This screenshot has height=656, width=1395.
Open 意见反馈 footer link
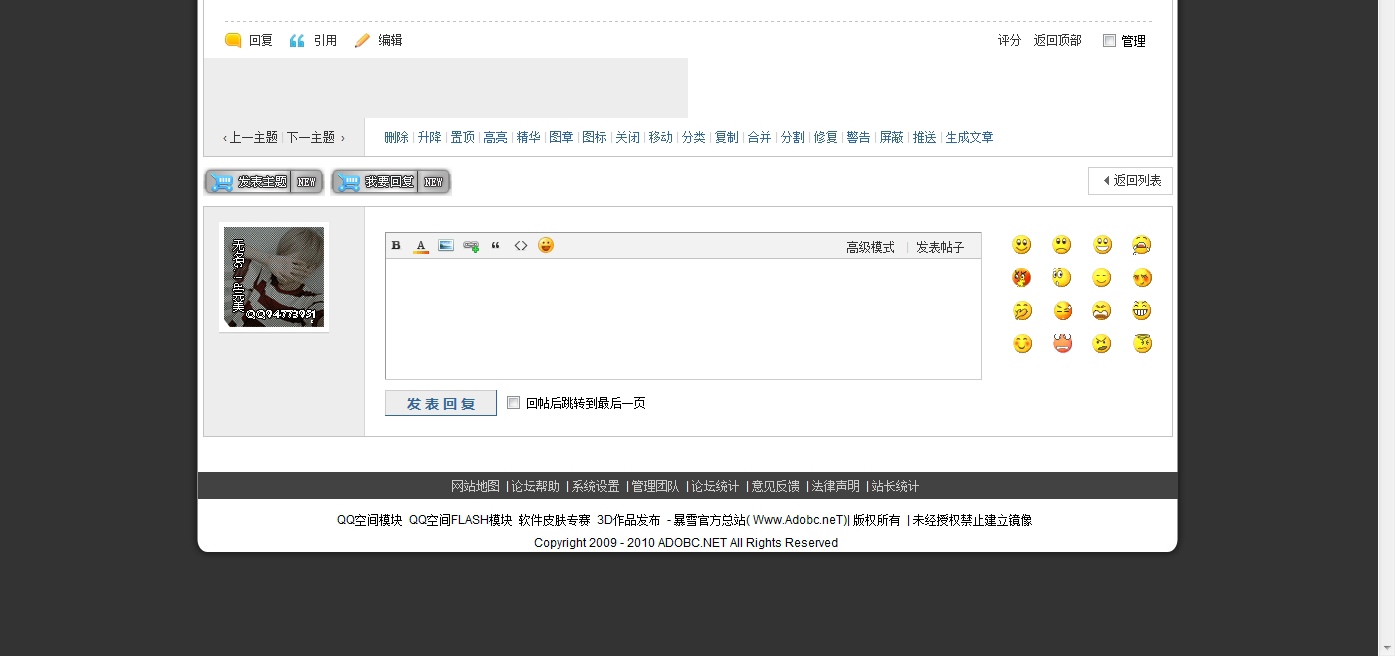tap(775, 487)
